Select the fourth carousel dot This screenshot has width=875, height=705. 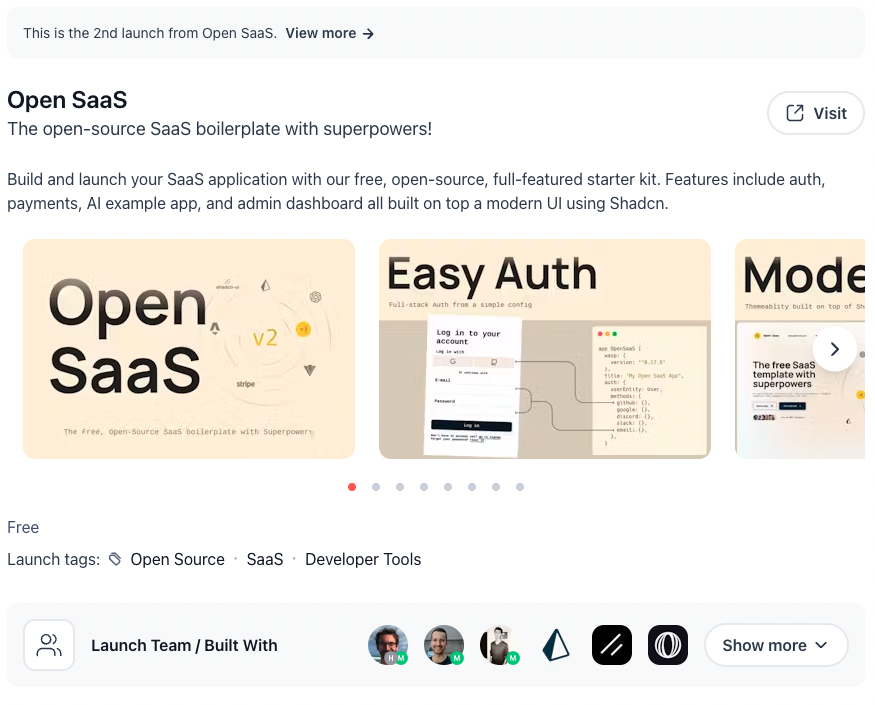coord(424,487)
